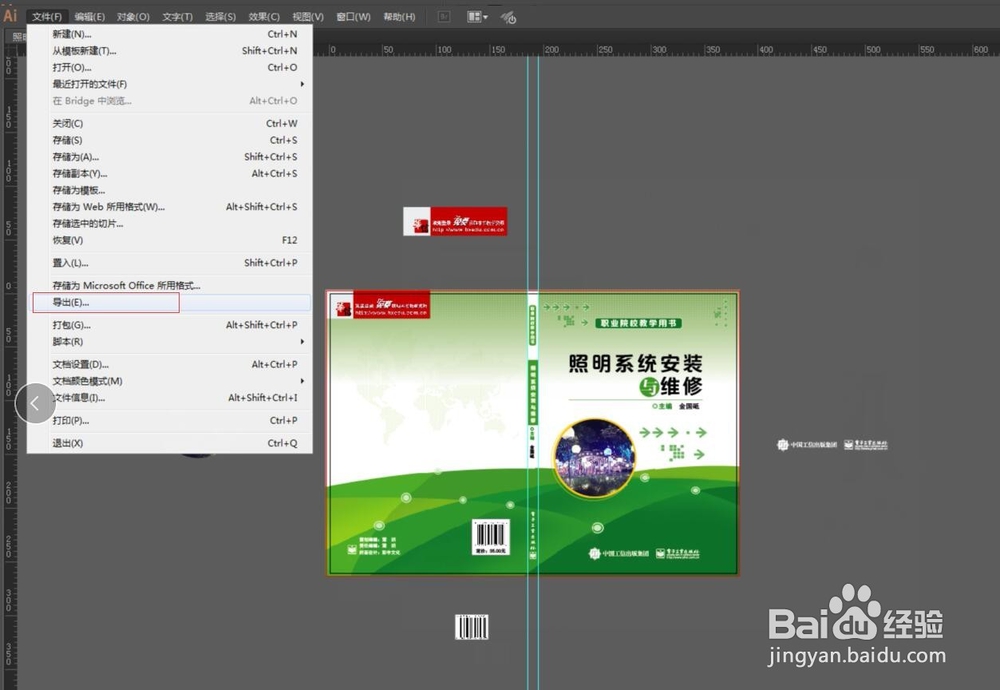The image size is (1000, 690).
Task: Choose 打印(P)... menu entry
Action: pyautogui.click(x=170, y=420)
